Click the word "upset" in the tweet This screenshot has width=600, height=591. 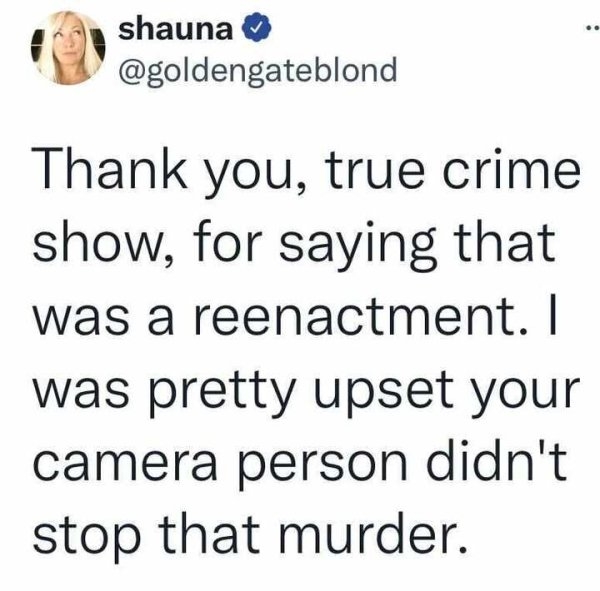point(384,393)
